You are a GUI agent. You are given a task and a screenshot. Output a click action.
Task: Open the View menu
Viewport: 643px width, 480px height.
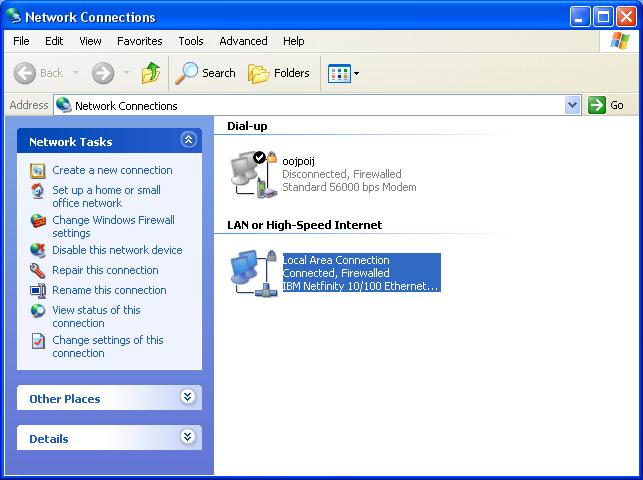[x=90, y=41]
